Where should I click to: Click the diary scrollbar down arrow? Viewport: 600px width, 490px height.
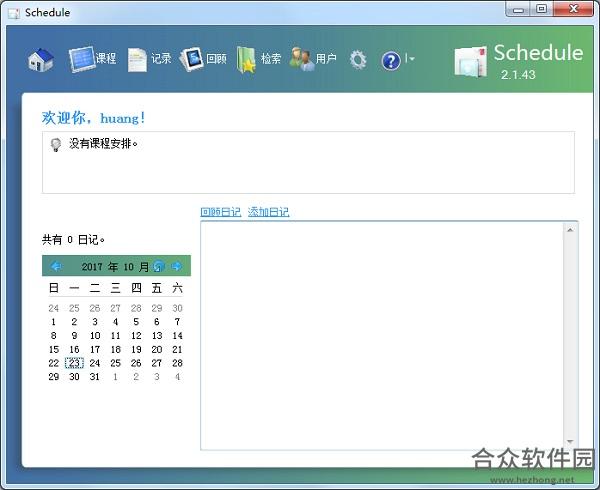570,442
